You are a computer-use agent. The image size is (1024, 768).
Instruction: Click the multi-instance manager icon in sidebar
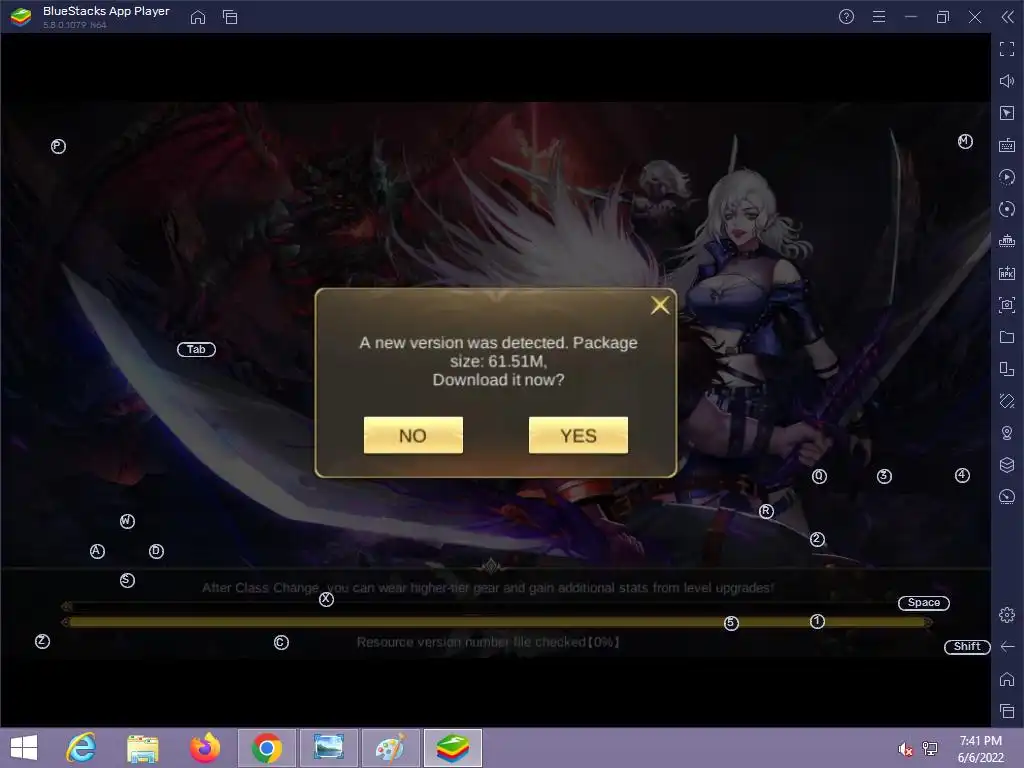1007,369
